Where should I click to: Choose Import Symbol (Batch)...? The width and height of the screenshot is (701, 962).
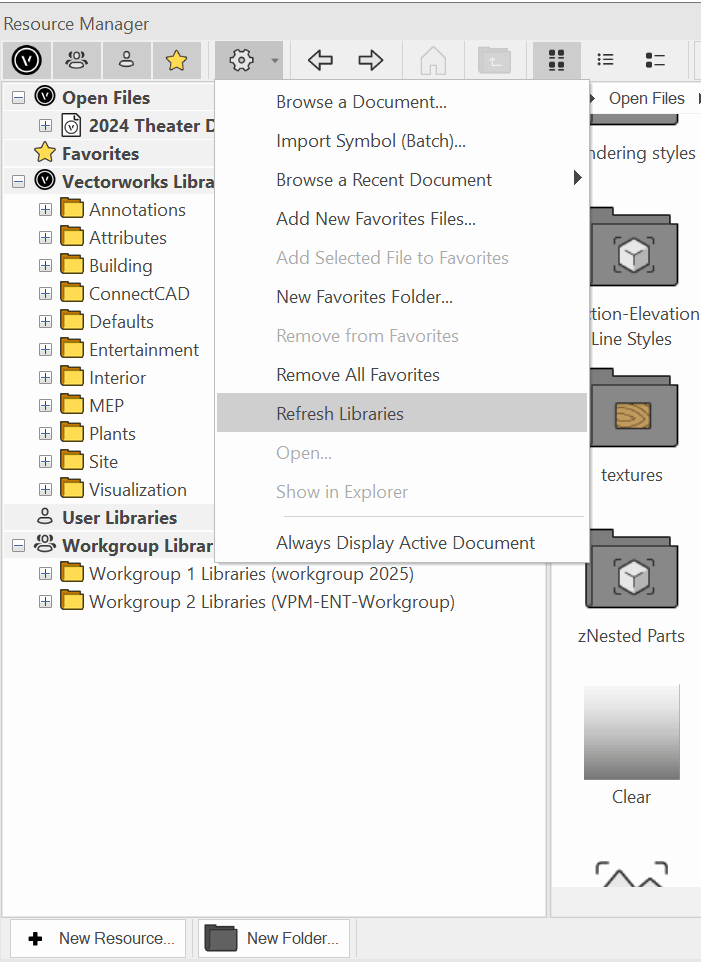pyautogui.click(x=402, y=140)
